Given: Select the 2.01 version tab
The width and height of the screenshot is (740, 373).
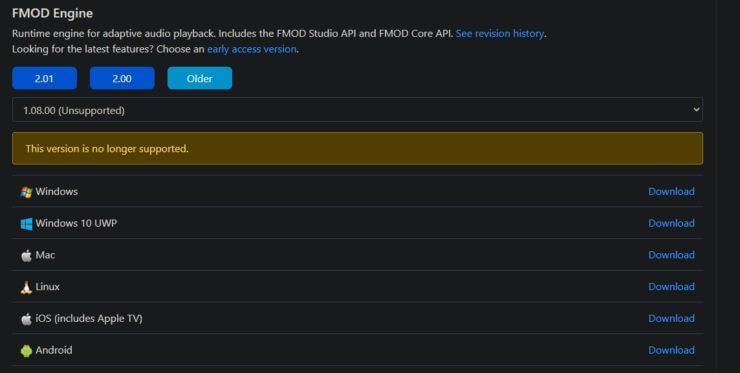Looking at the screenshot, I should point(44,78).
